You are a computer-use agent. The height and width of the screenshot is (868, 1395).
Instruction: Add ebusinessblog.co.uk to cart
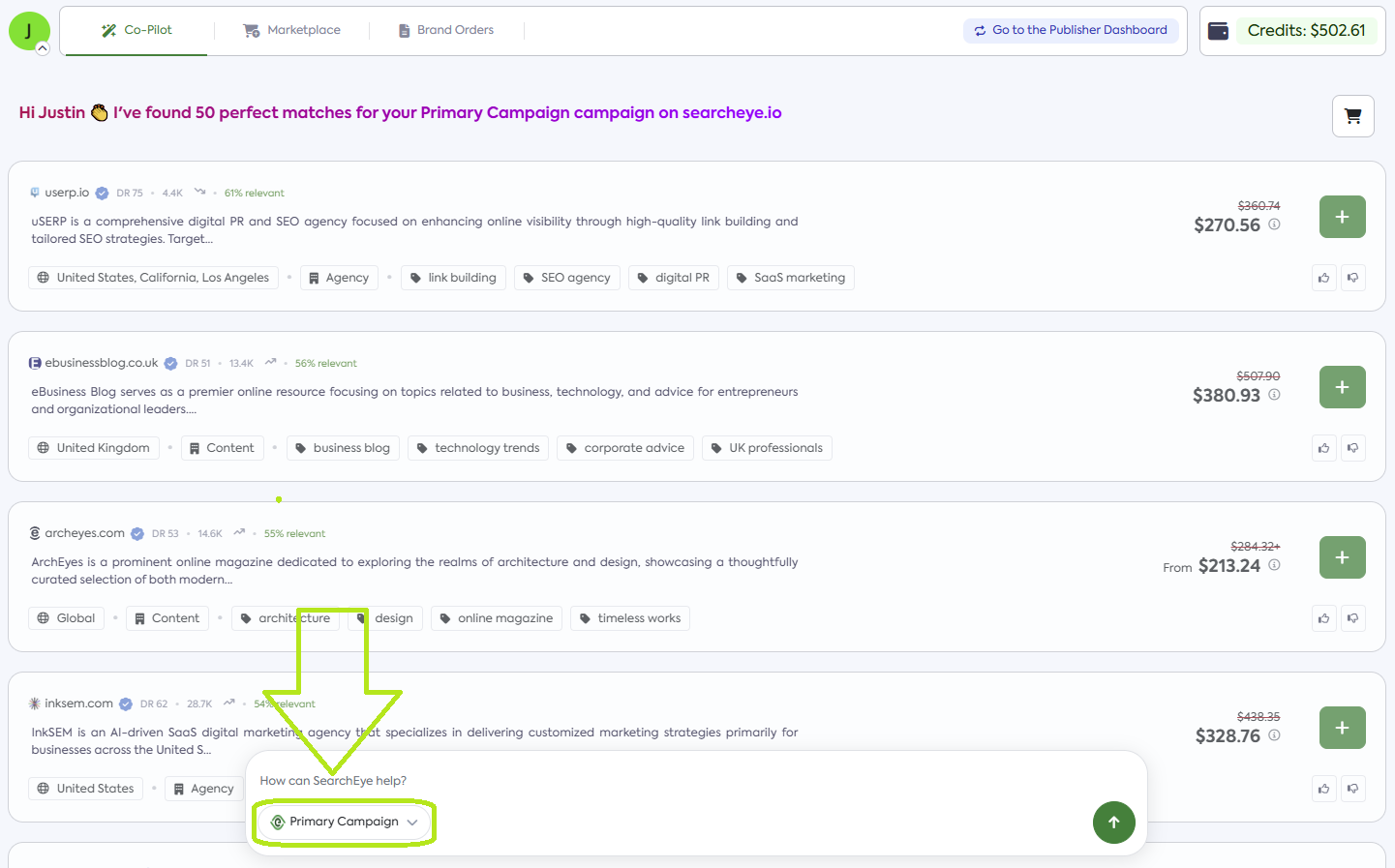coord(1343,387)
